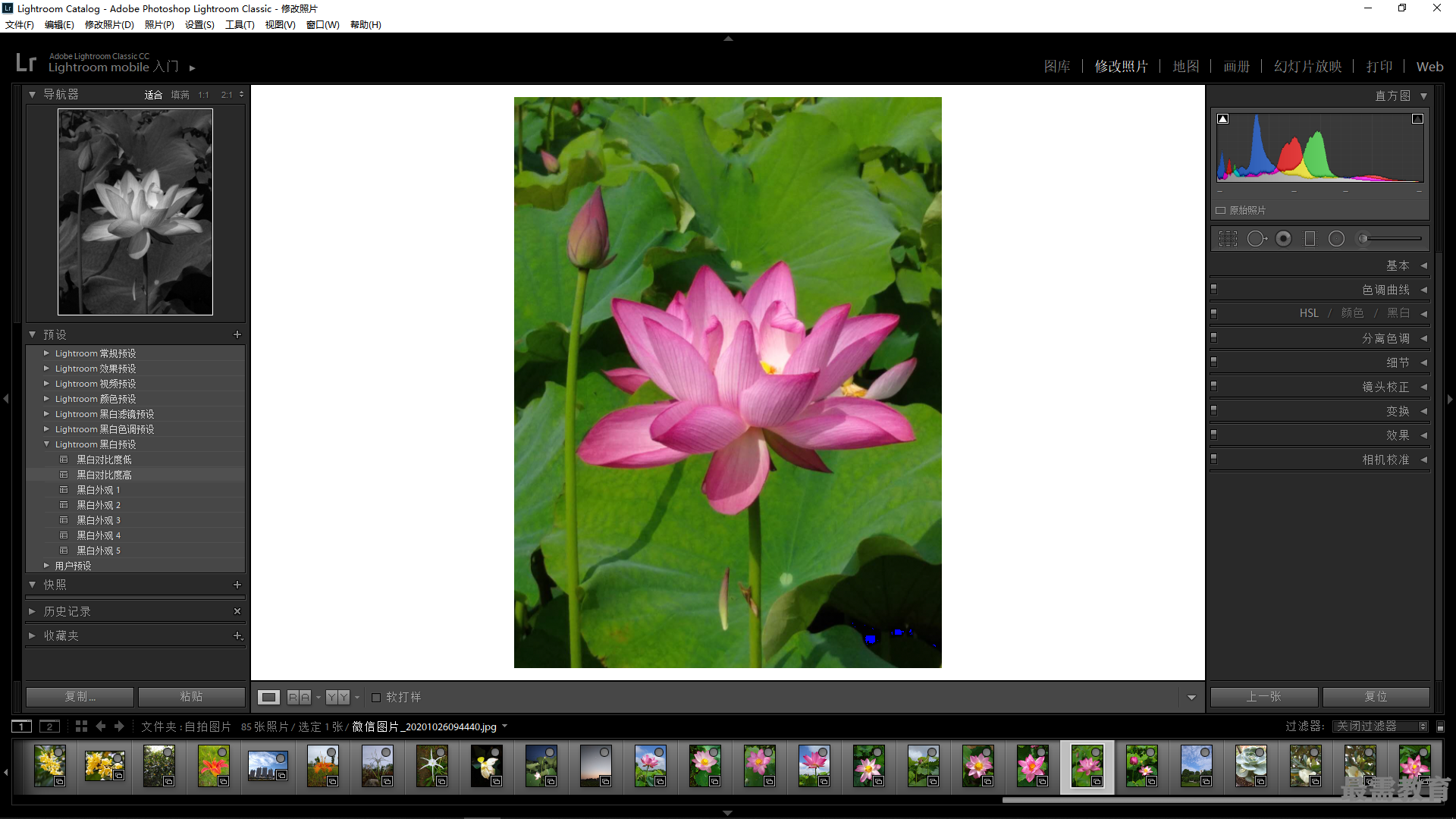
Task: Show second window display 2
Action: pyautogui.click(x=49, y=726)
